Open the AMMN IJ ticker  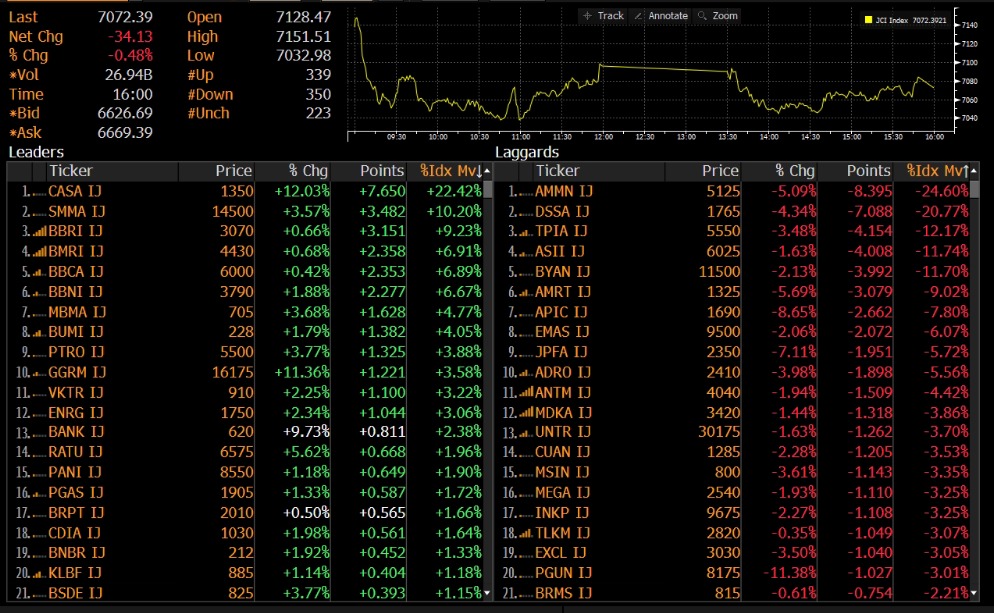pyautogui.click(x=564, y=191)
